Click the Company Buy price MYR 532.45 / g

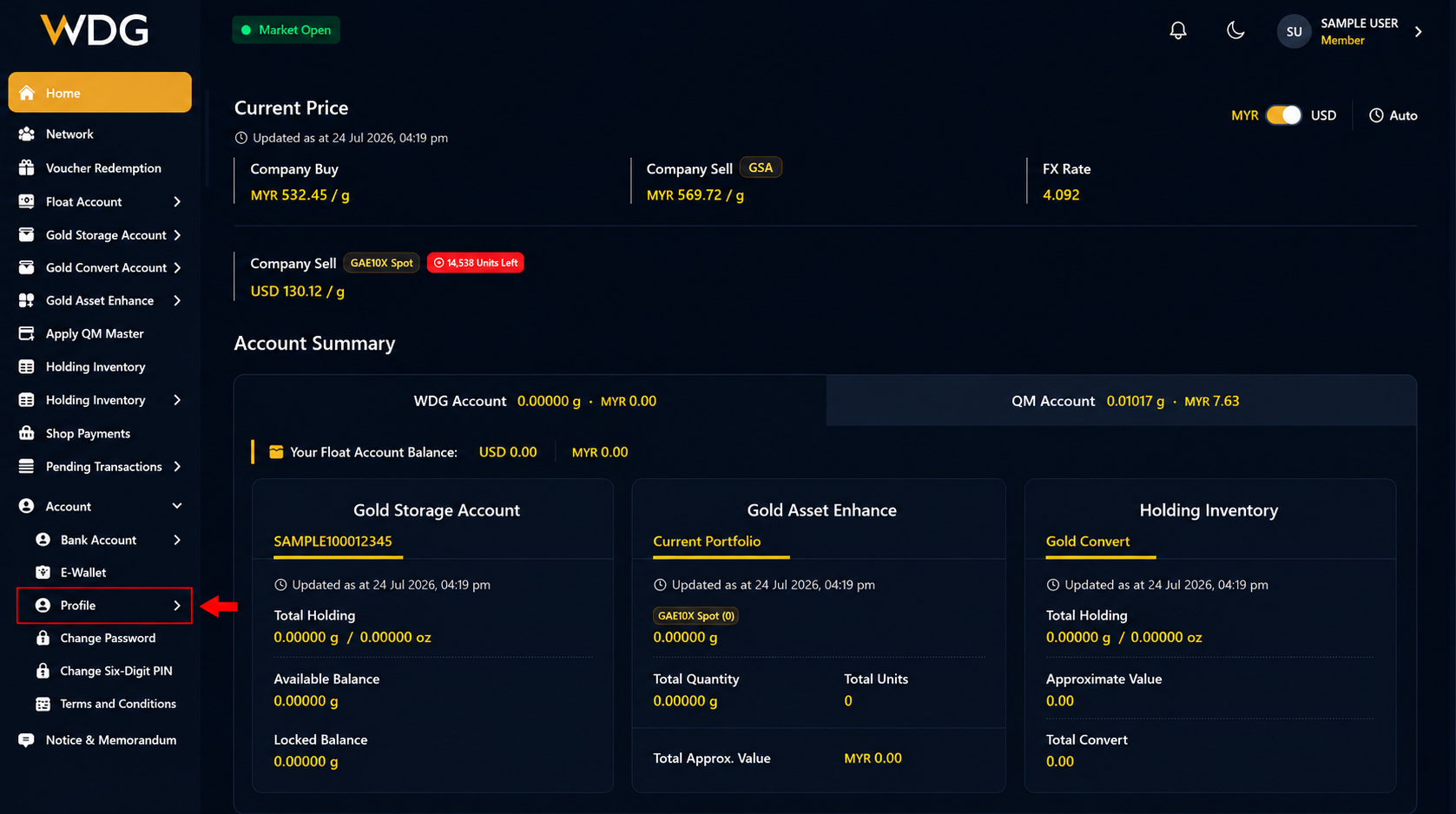(300, 195)
